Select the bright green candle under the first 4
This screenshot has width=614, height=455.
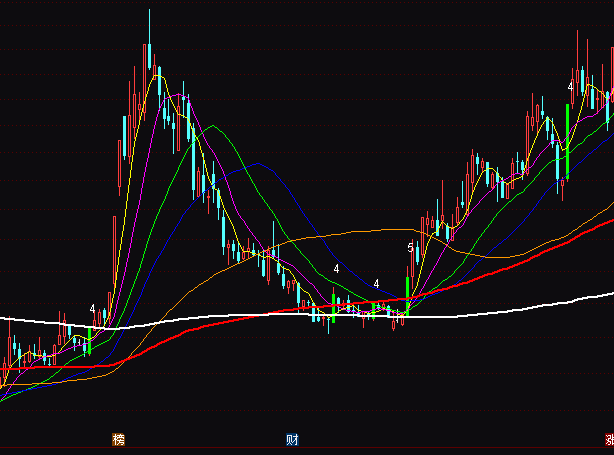click(x=89, y=340)
